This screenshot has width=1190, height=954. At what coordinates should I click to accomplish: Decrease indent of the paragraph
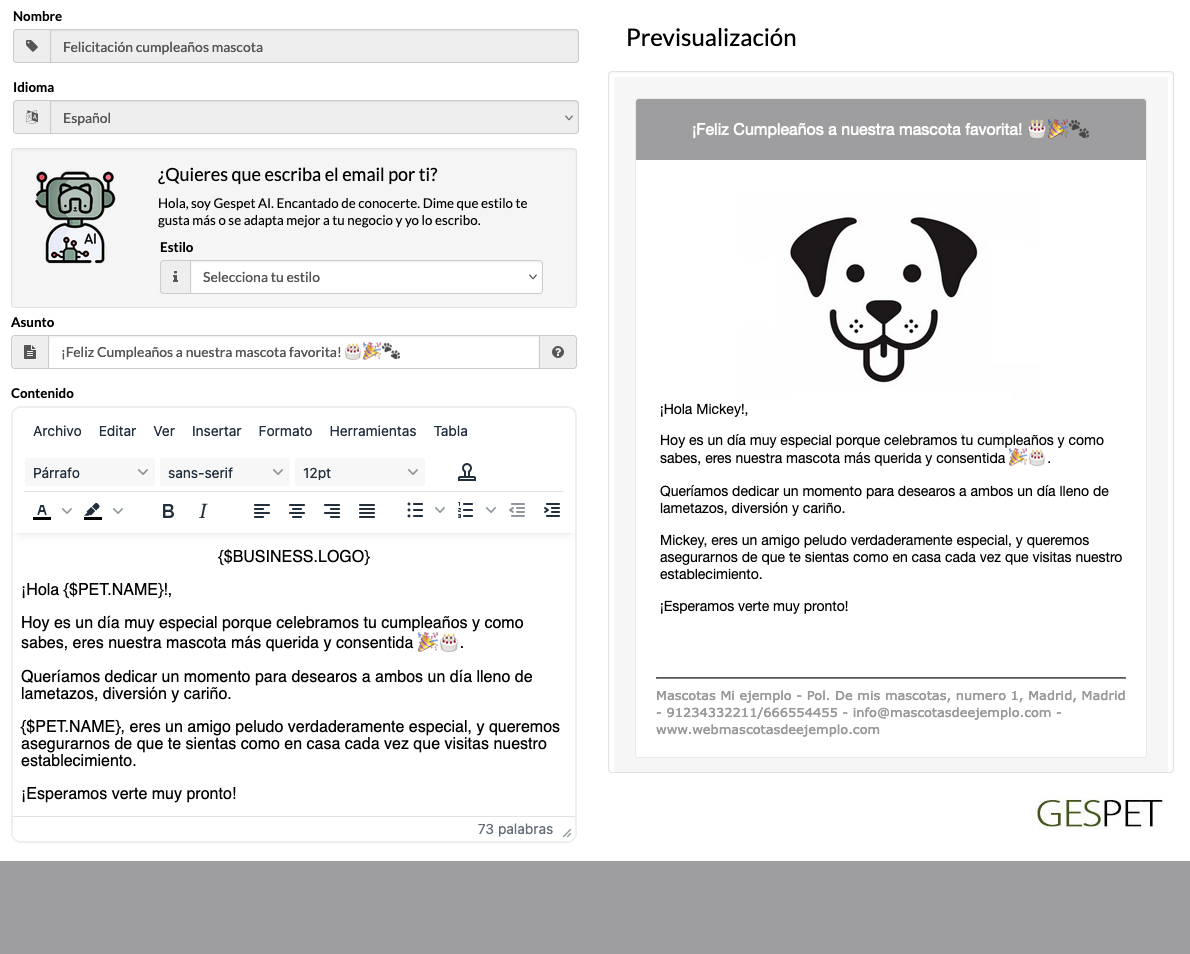[x=517, y=511]
